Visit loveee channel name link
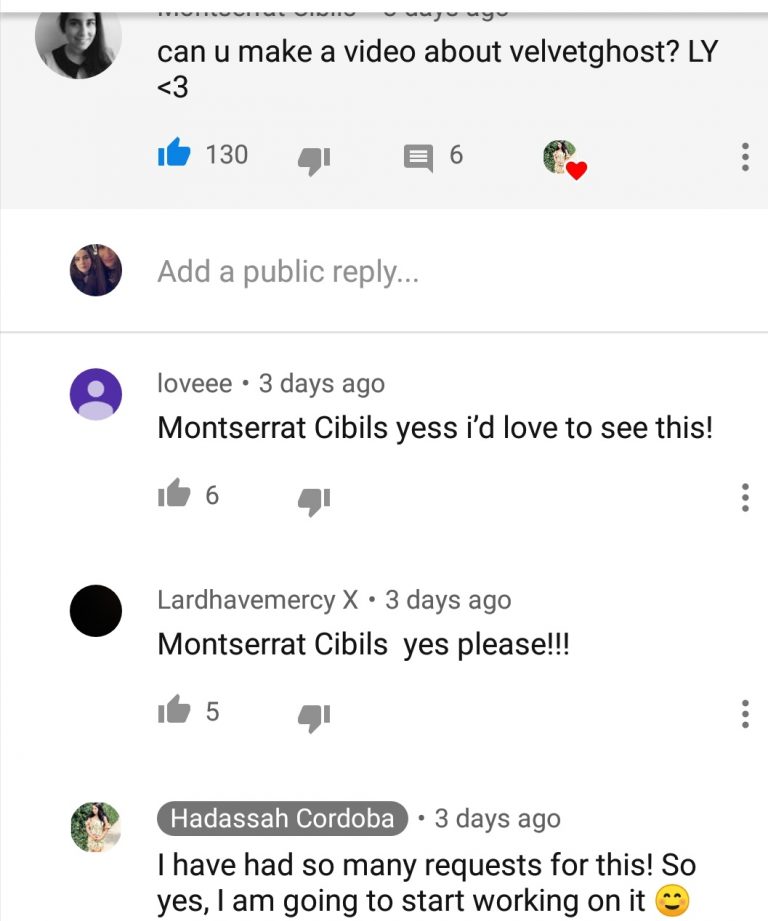768x921 pixels. pyautogui.click(x=194, y=383)
